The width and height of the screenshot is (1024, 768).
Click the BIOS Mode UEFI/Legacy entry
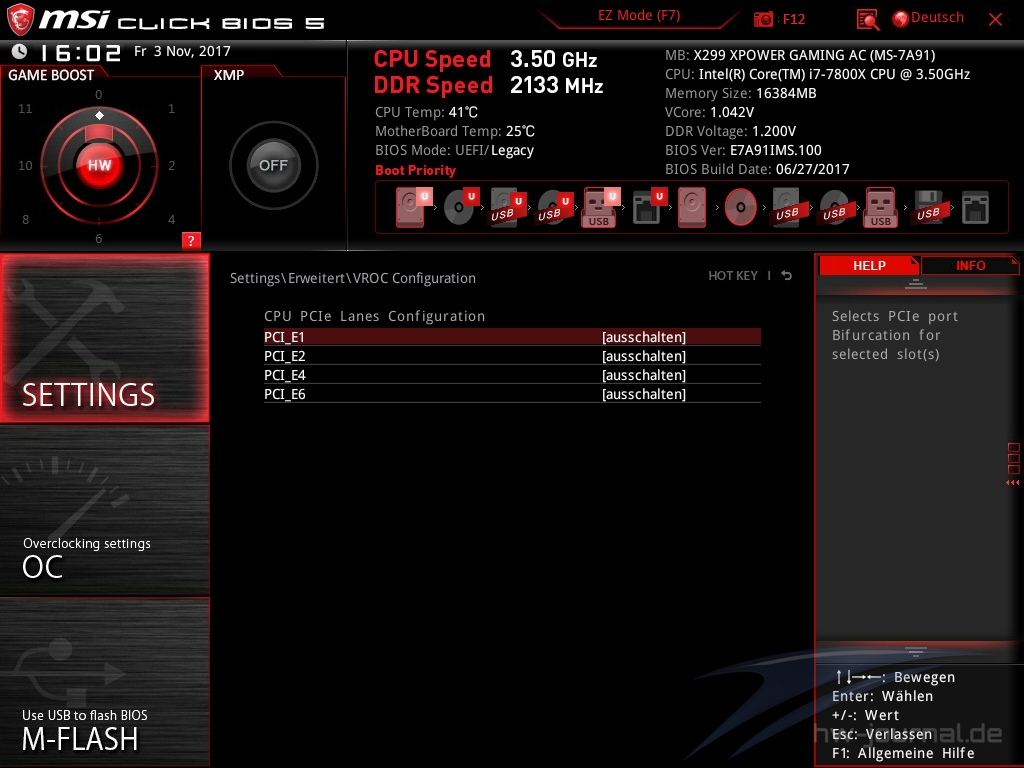455,151
